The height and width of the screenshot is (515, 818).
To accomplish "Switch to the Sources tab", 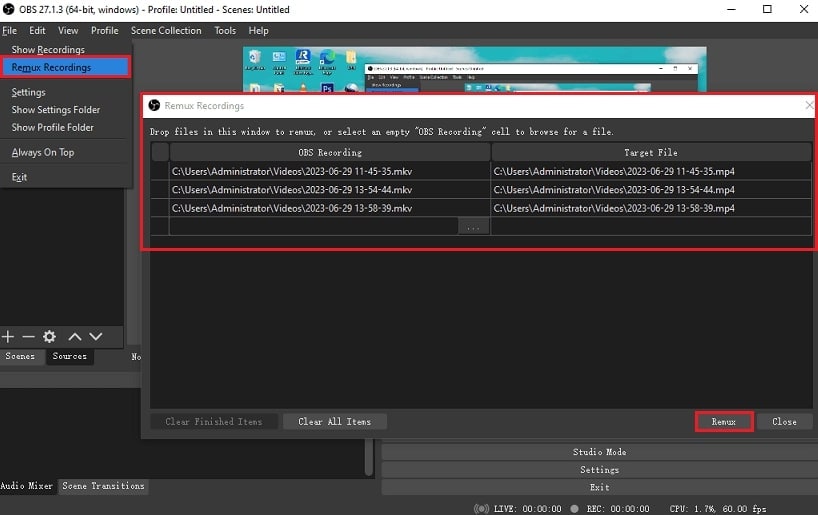I will click(69, 356).
